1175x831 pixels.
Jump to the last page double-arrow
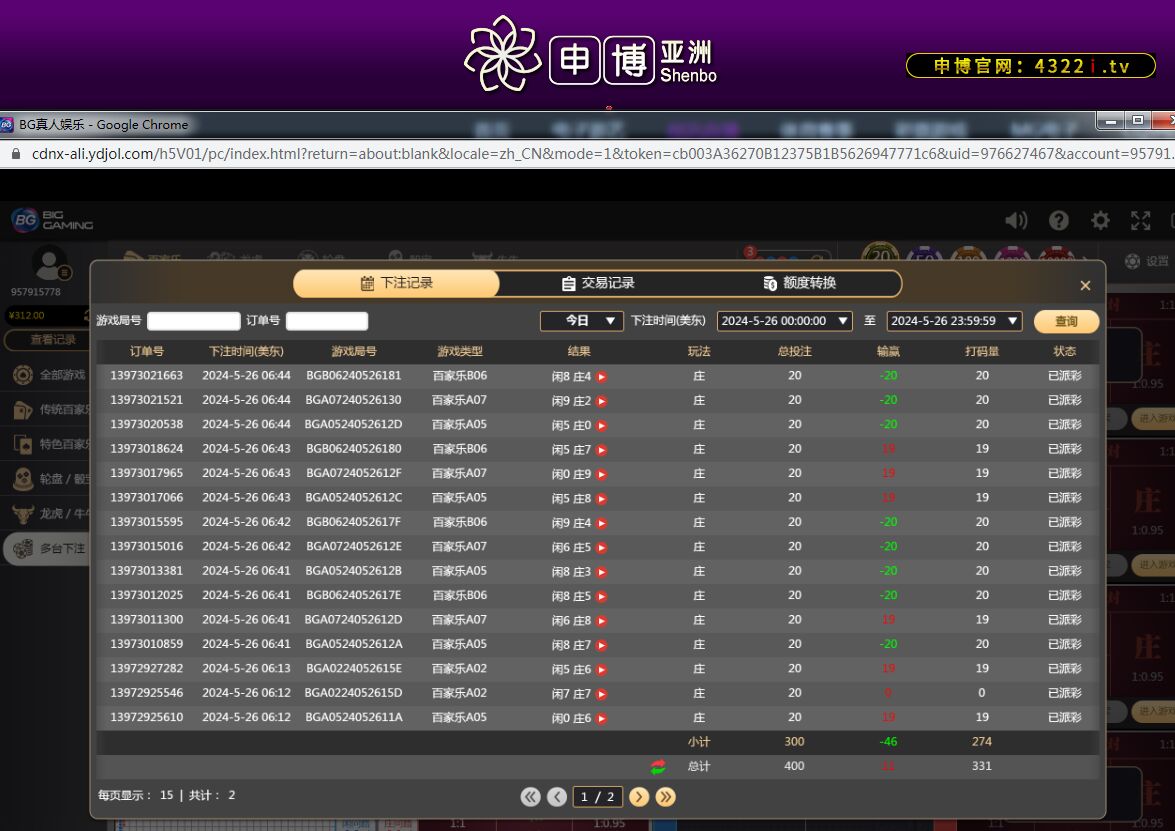[x=666, y=797]
